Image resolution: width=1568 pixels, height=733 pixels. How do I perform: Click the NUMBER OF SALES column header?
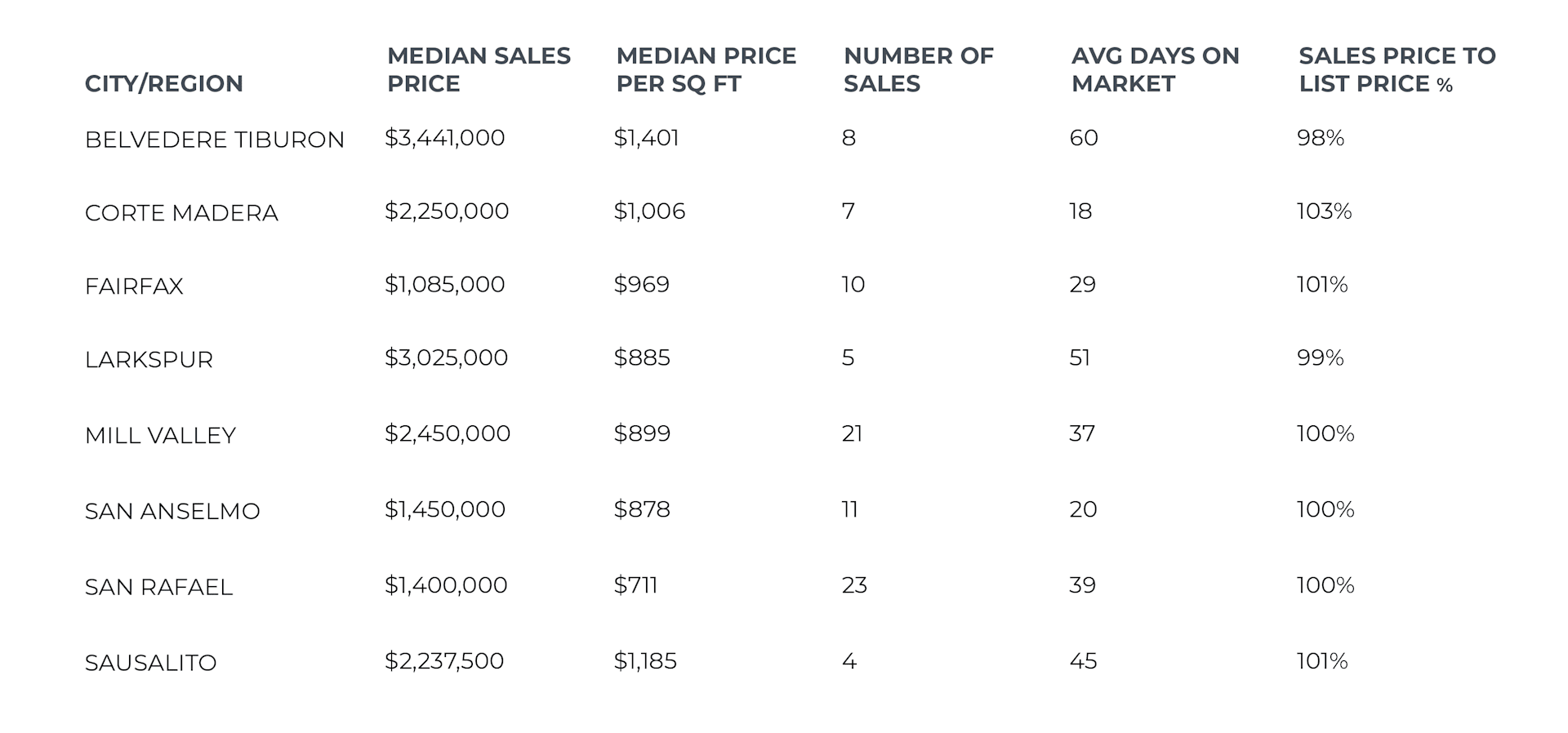pyautogui.click(x=918, y=69)
